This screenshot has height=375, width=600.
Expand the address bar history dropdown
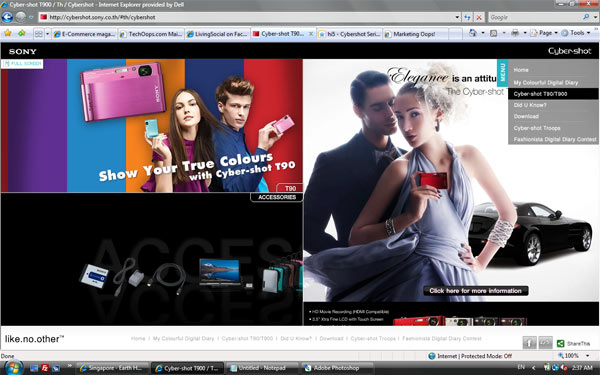click(457, 17)
